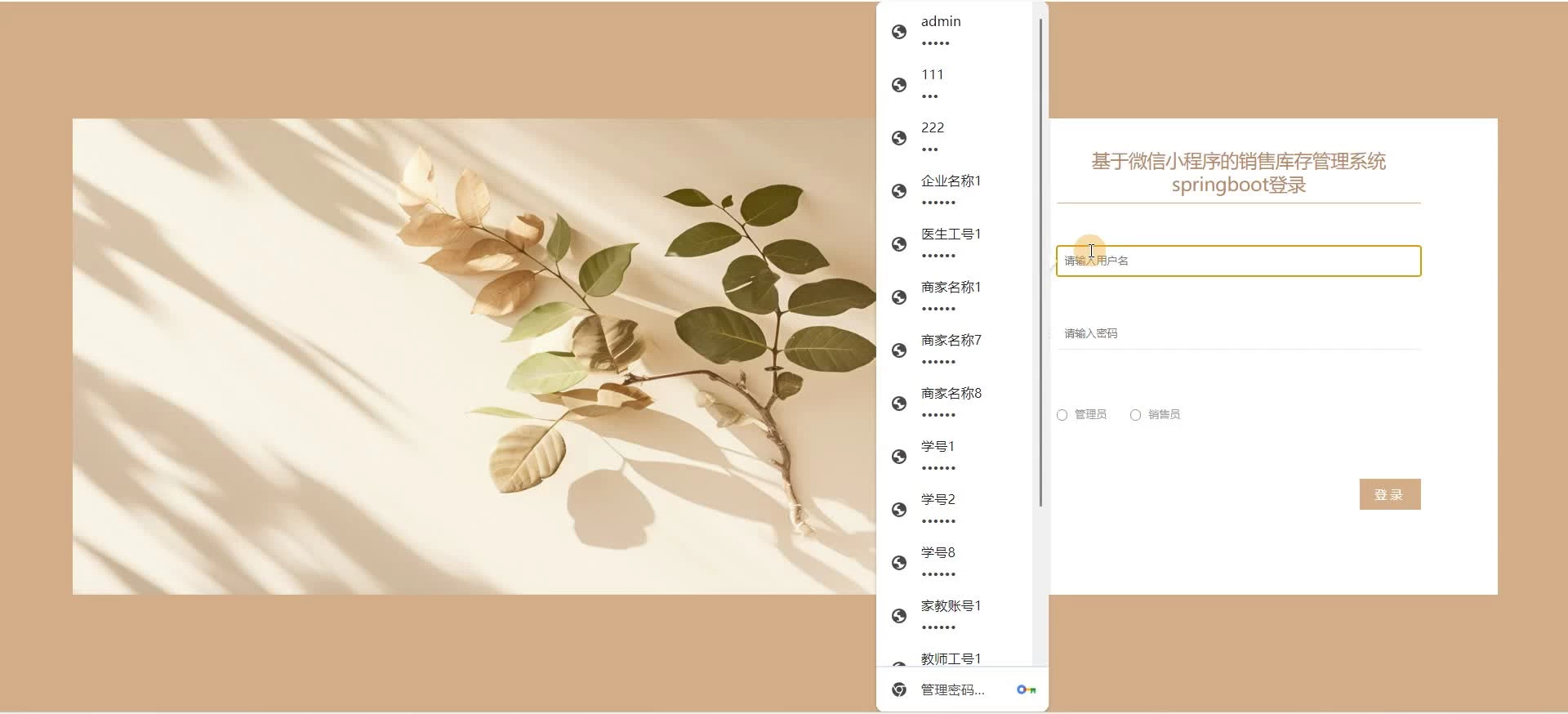Select the 销售员 radio button
1568x714 pixels.
coord(1135,415)
